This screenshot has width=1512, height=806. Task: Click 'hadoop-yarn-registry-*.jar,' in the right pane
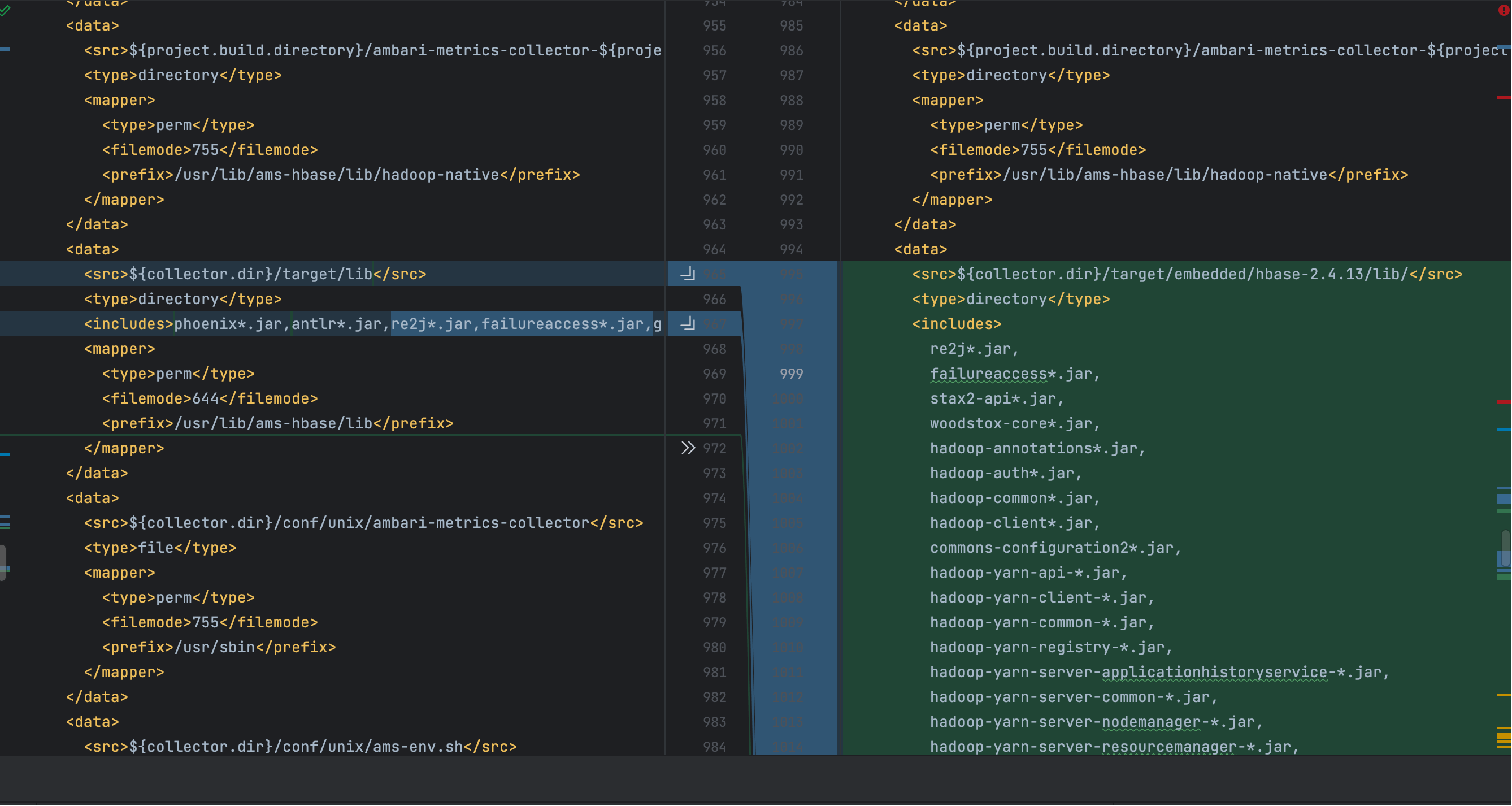(1052, 647)
